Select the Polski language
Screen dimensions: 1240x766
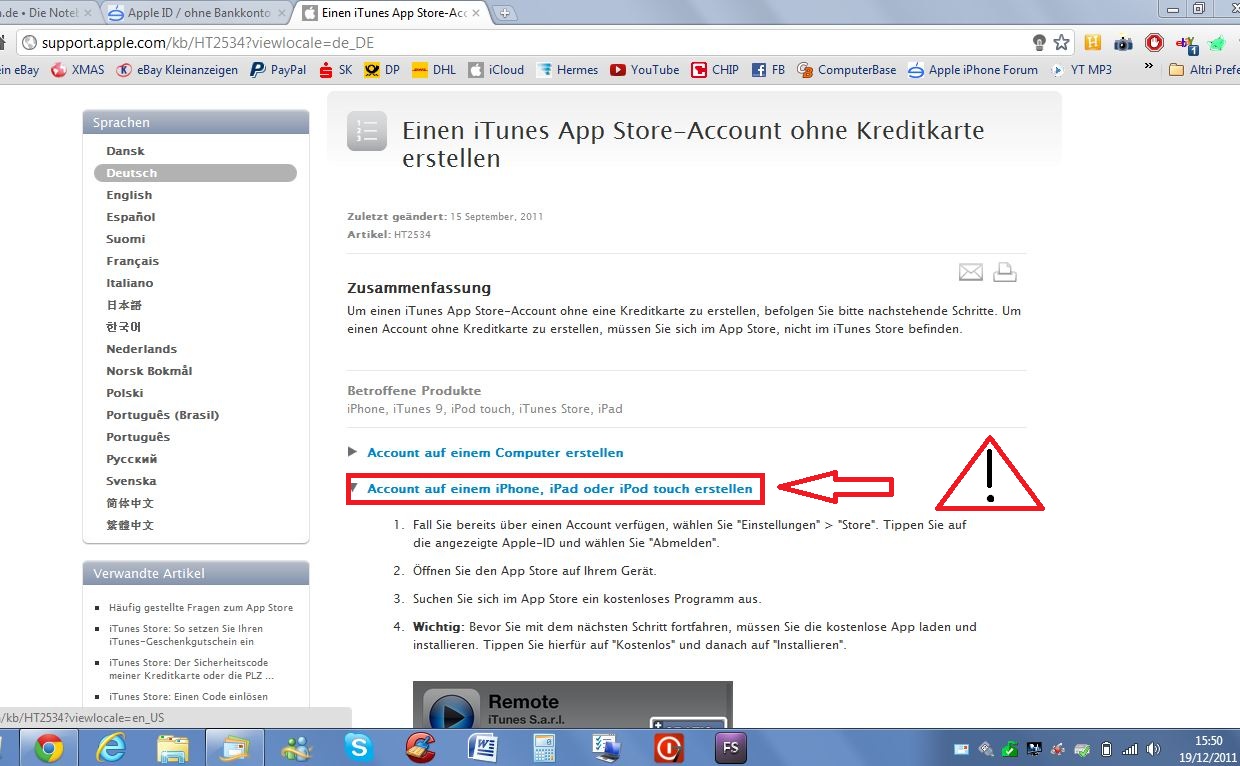pyautogui.click(x=125, y=393)
